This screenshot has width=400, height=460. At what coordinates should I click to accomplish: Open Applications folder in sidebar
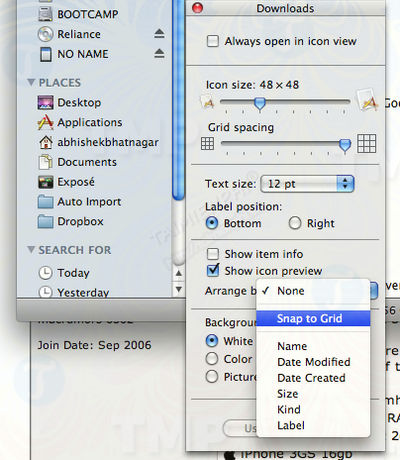[x=80, y=122]
